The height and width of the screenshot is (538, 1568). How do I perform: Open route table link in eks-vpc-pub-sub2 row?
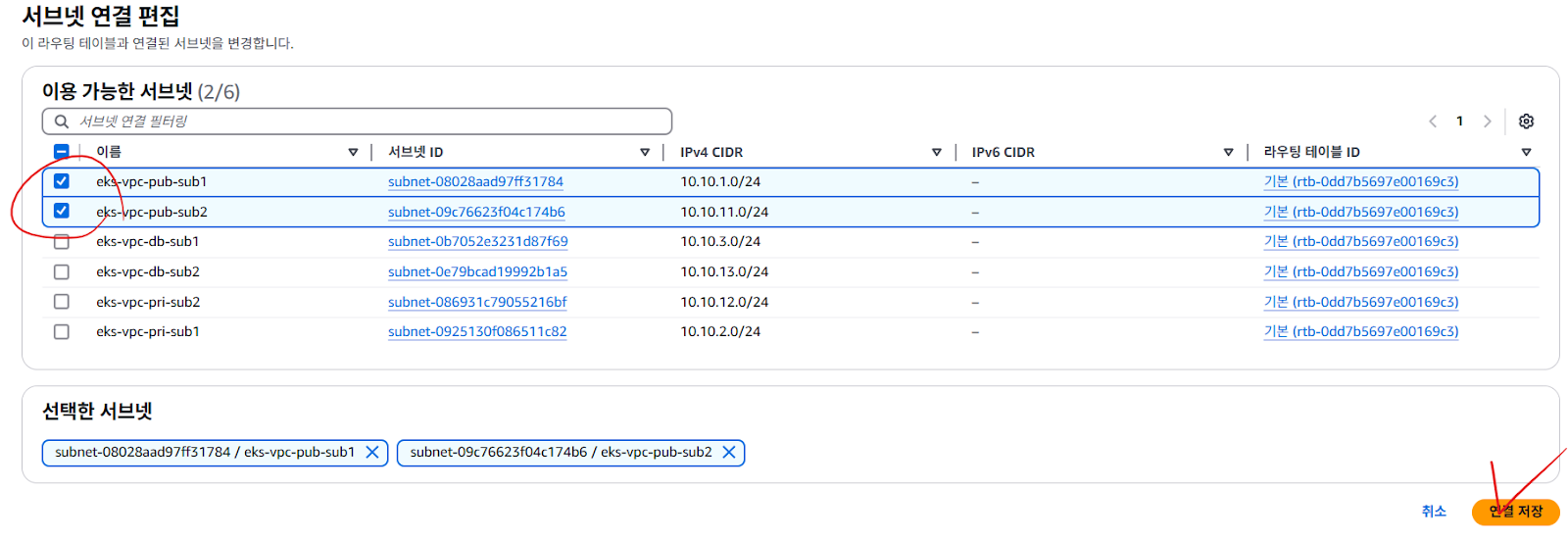click(1361, 212)
